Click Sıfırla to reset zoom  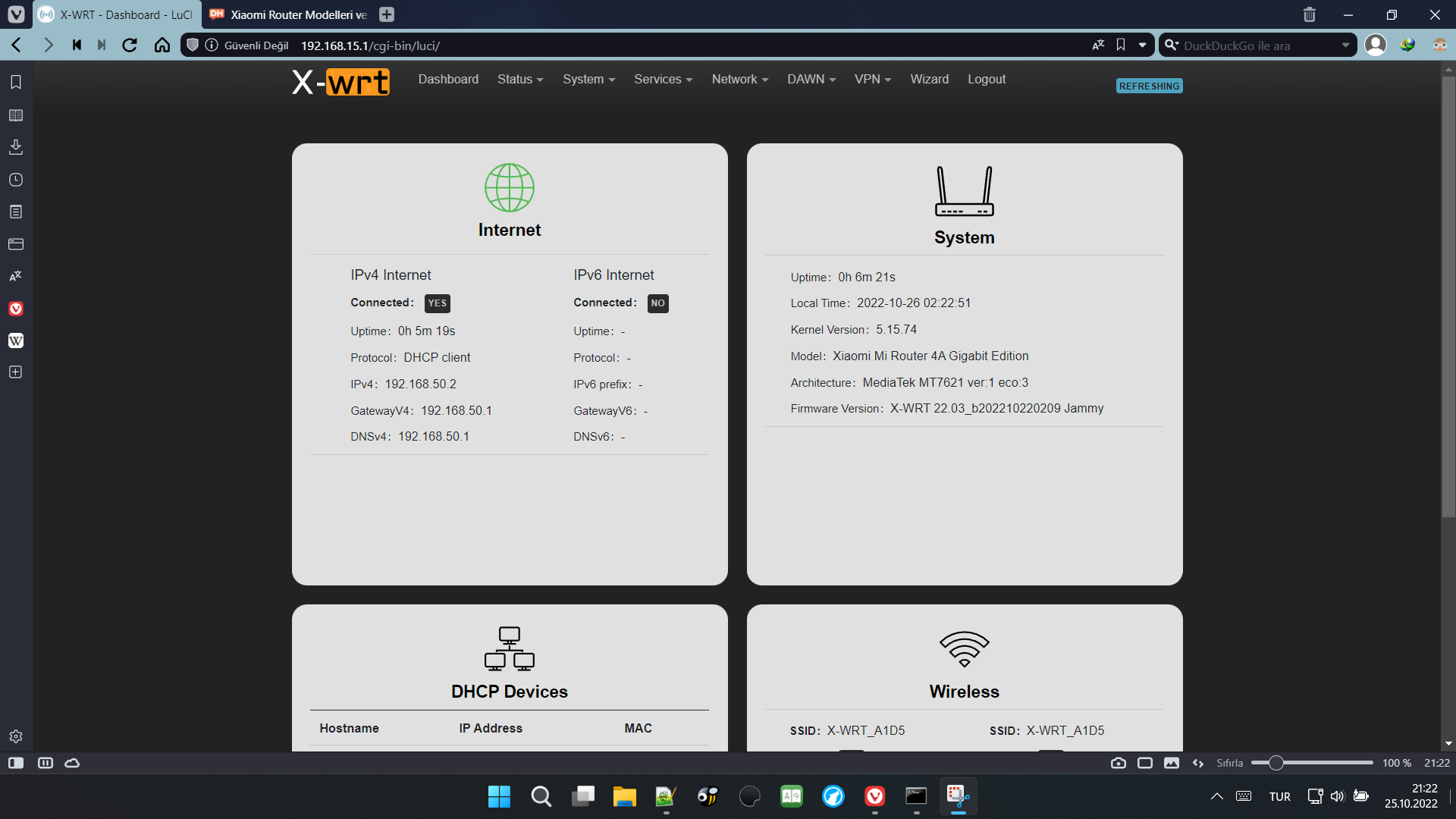tap(1229, 763)
